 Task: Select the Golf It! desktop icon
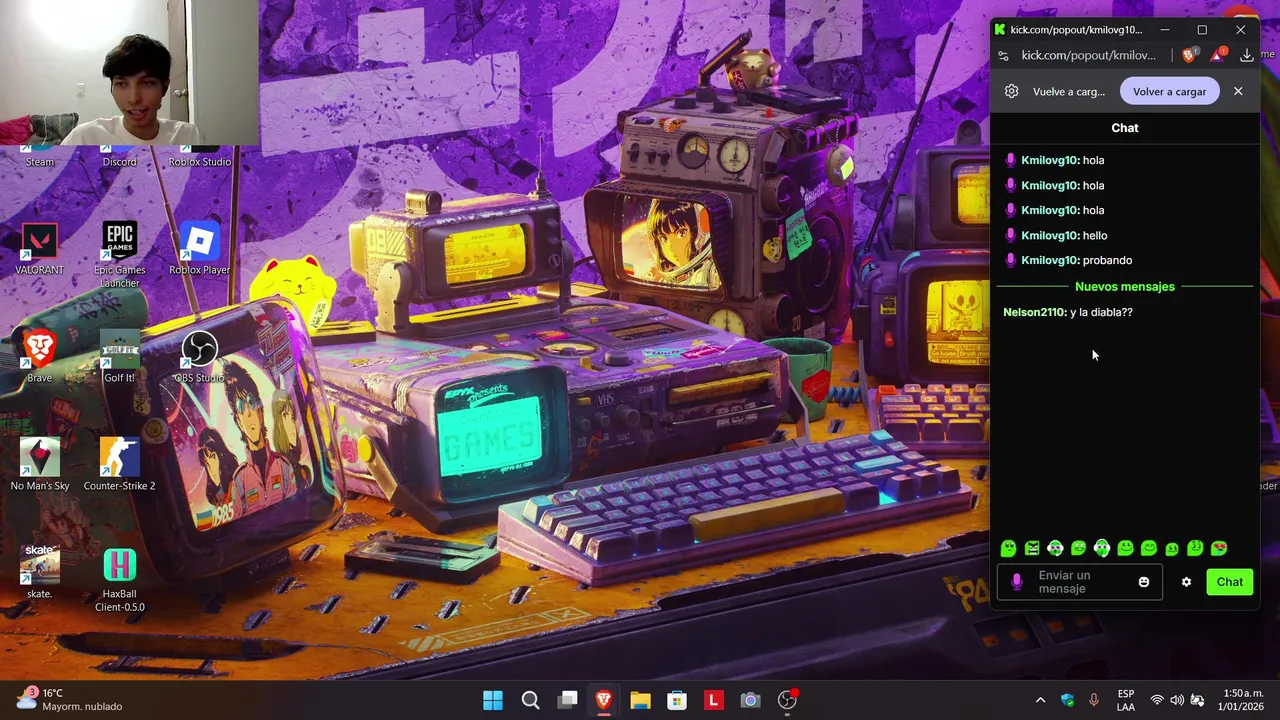[119, 357]
